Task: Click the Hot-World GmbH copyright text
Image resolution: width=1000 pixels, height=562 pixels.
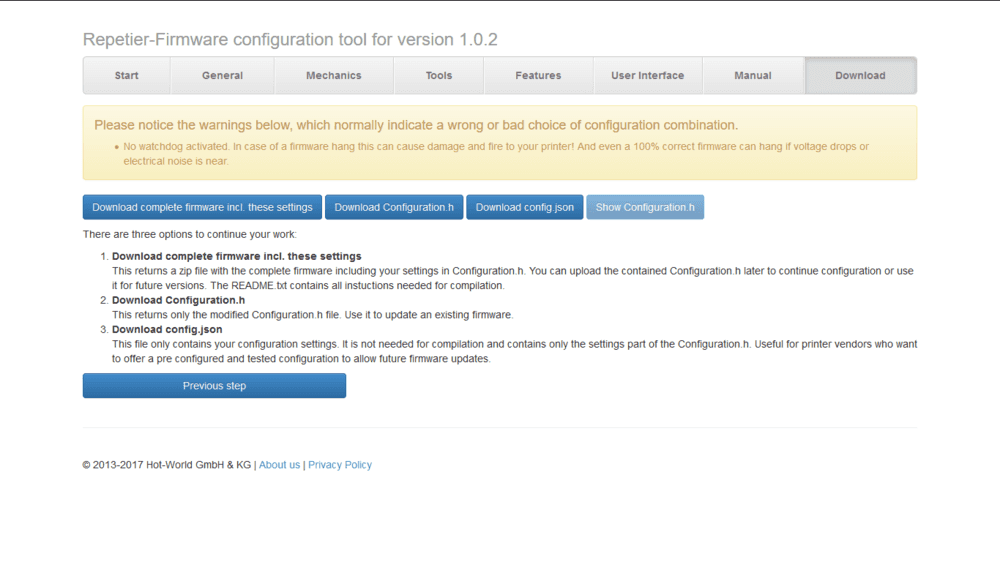Action: [166, 465]
